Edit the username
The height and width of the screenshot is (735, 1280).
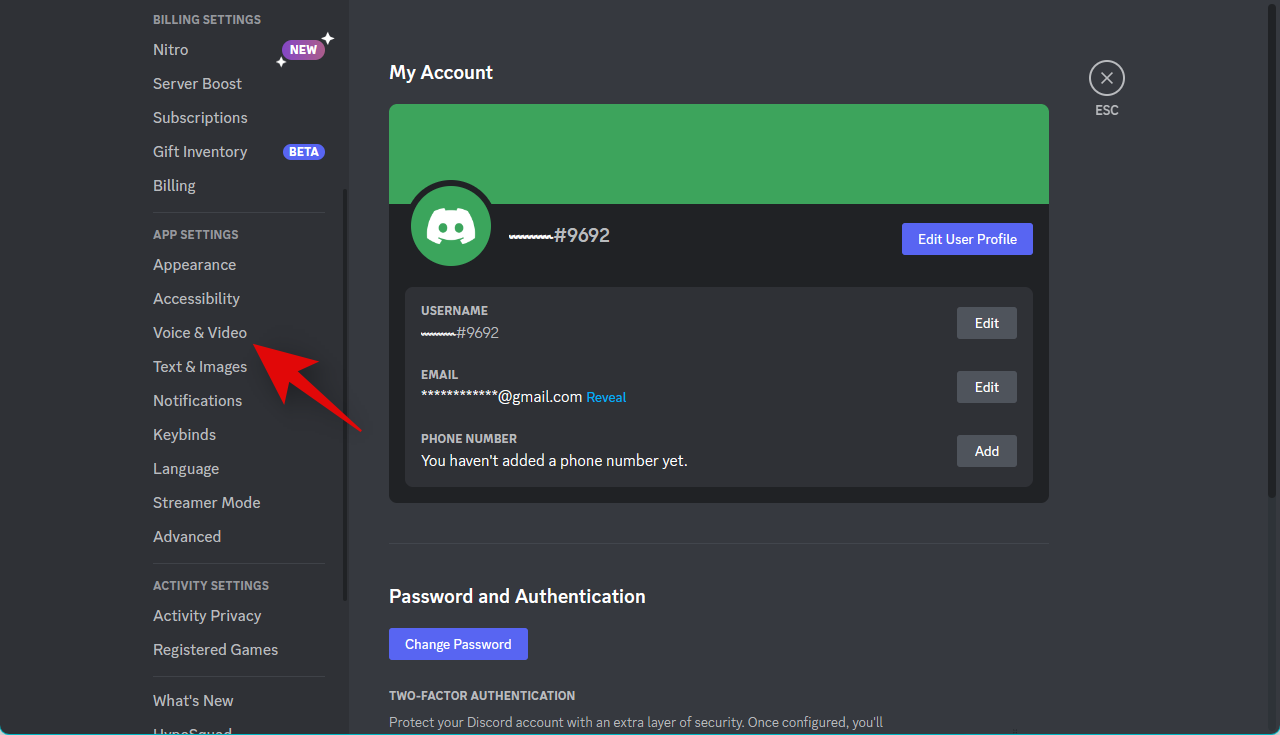pyautogui.click(x=986, y=323)
